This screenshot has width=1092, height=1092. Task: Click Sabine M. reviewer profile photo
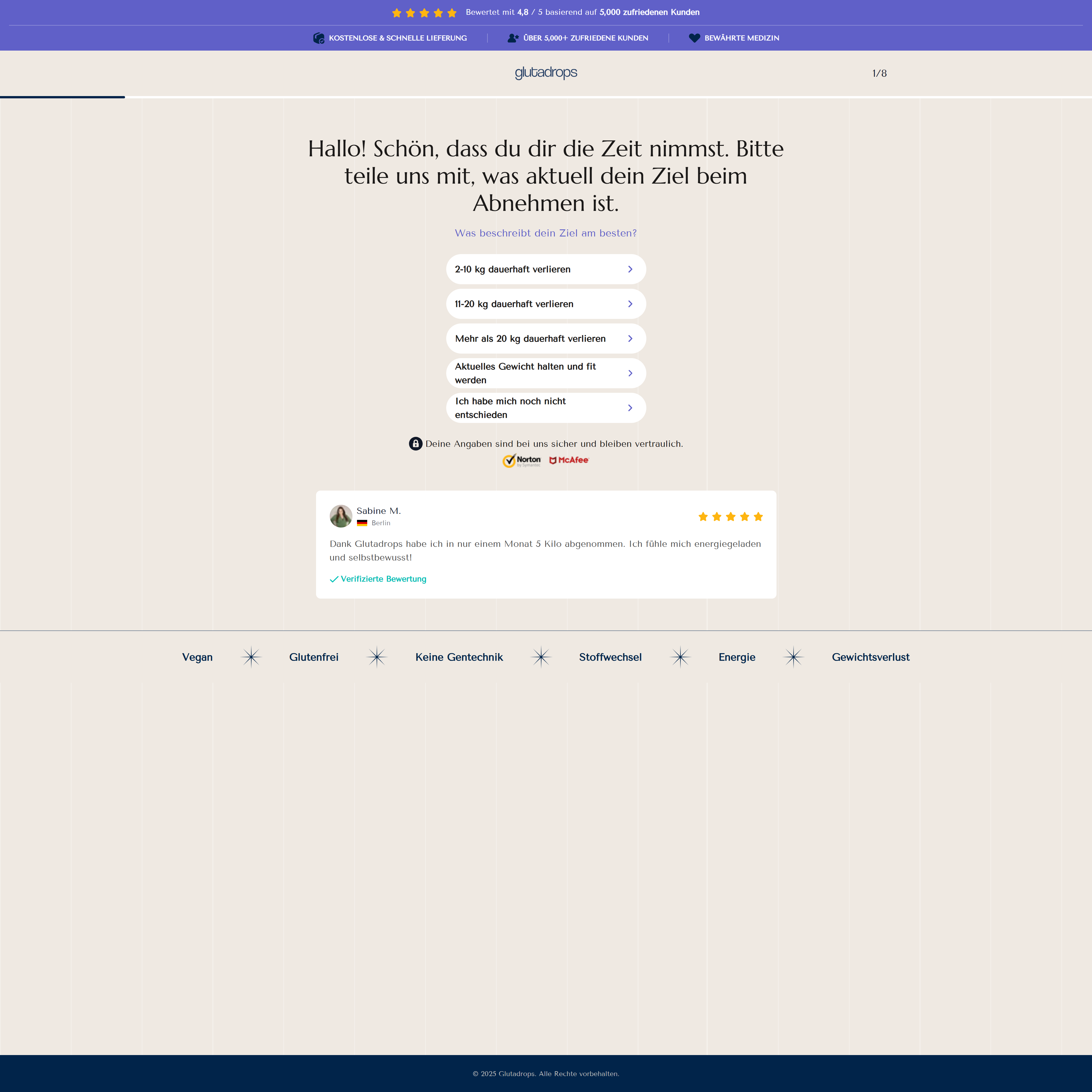pyautogui.click(x=341, y=516)
